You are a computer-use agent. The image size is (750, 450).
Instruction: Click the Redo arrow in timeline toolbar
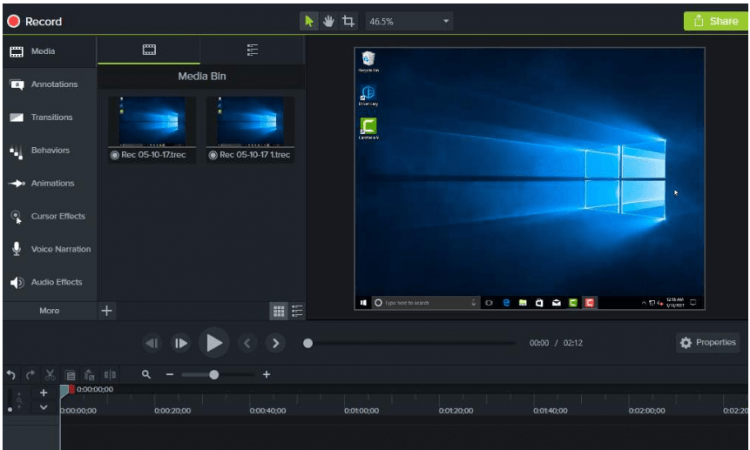[x=30, y=375]
